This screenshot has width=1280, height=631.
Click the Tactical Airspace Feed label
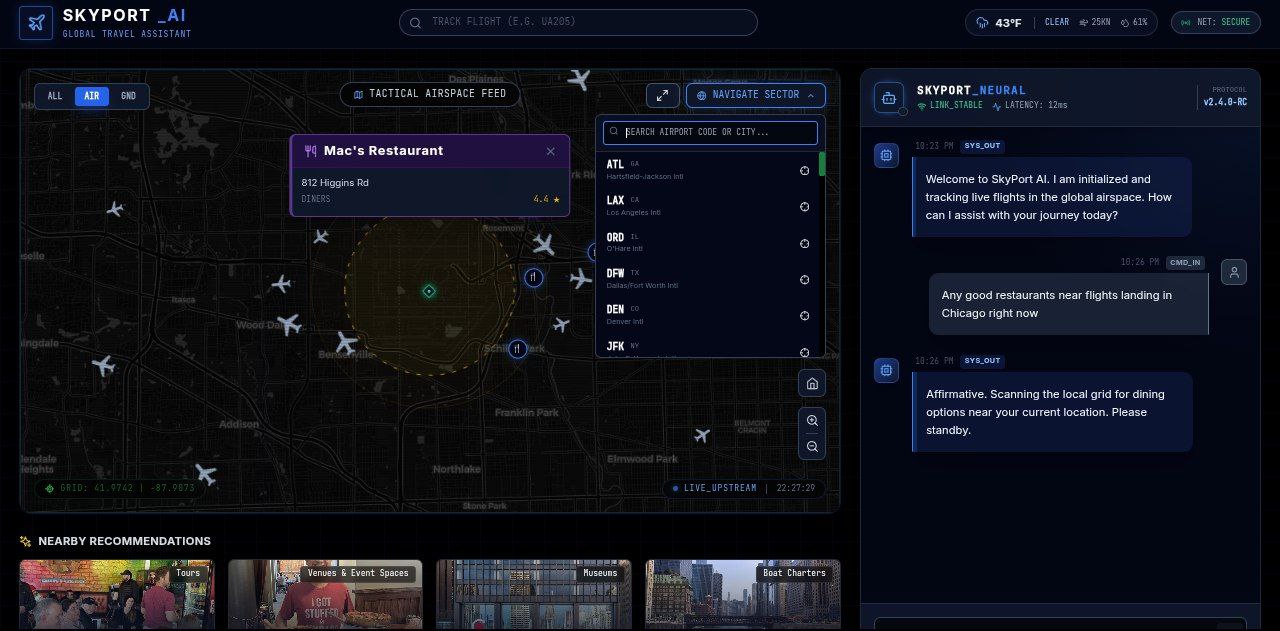[x=430, y=94]
